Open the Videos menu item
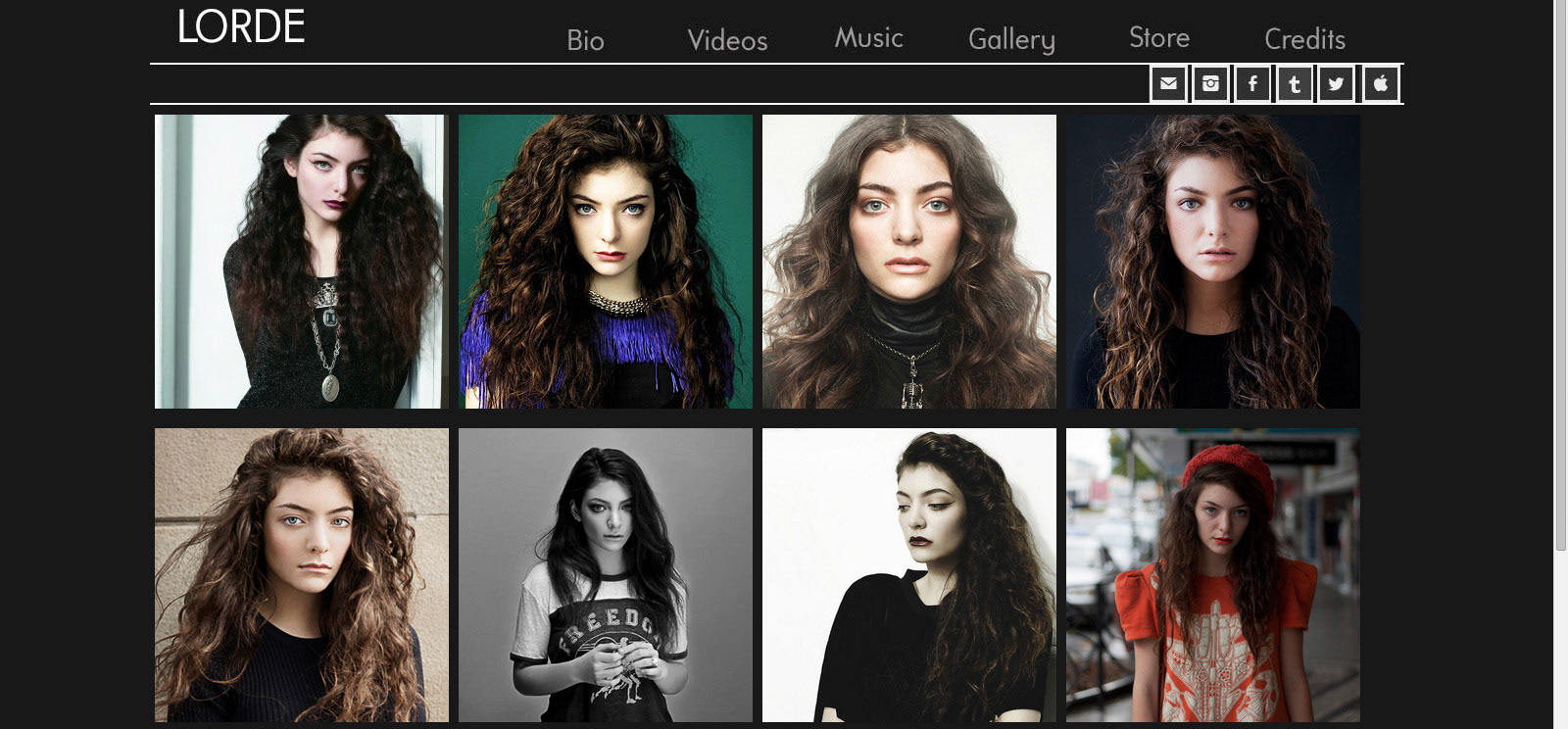1568x729 pixels. tap(727, 40)
